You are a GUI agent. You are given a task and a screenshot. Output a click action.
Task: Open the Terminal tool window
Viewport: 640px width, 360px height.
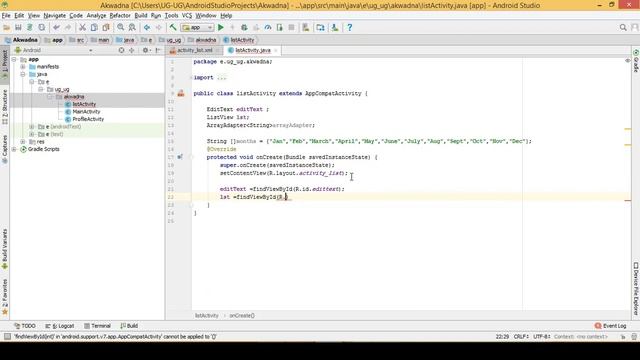tap(97, 326)
